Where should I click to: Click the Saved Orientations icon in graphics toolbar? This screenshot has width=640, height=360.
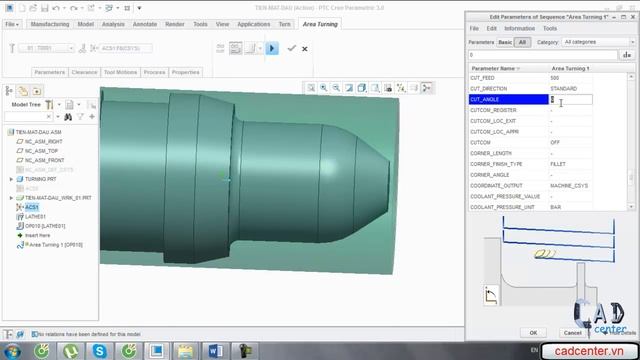point(375,88)
